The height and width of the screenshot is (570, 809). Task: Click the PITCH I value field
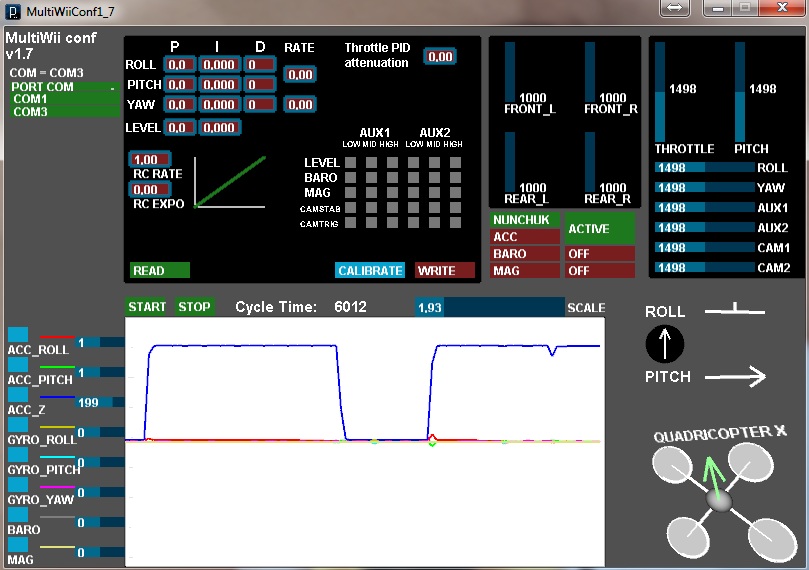coord(220,85)
